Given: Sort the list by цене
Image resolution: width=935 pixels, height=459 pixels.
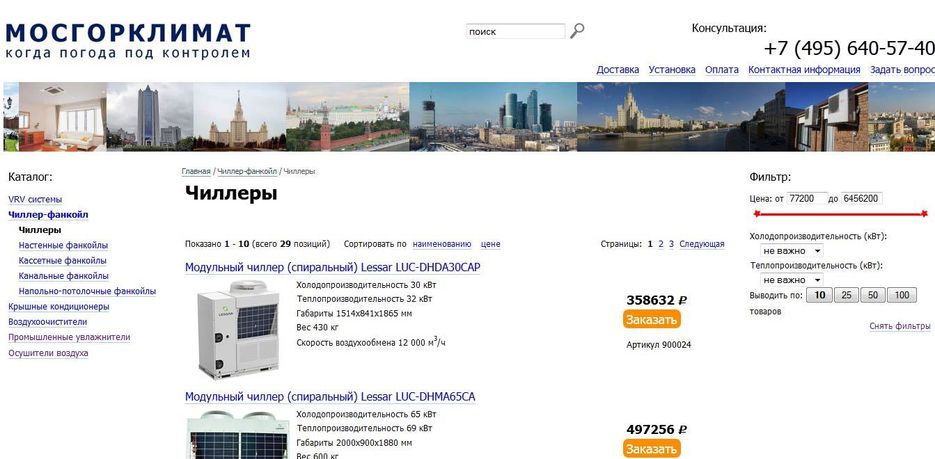Looking at the screenshot, I should point(490,244).
